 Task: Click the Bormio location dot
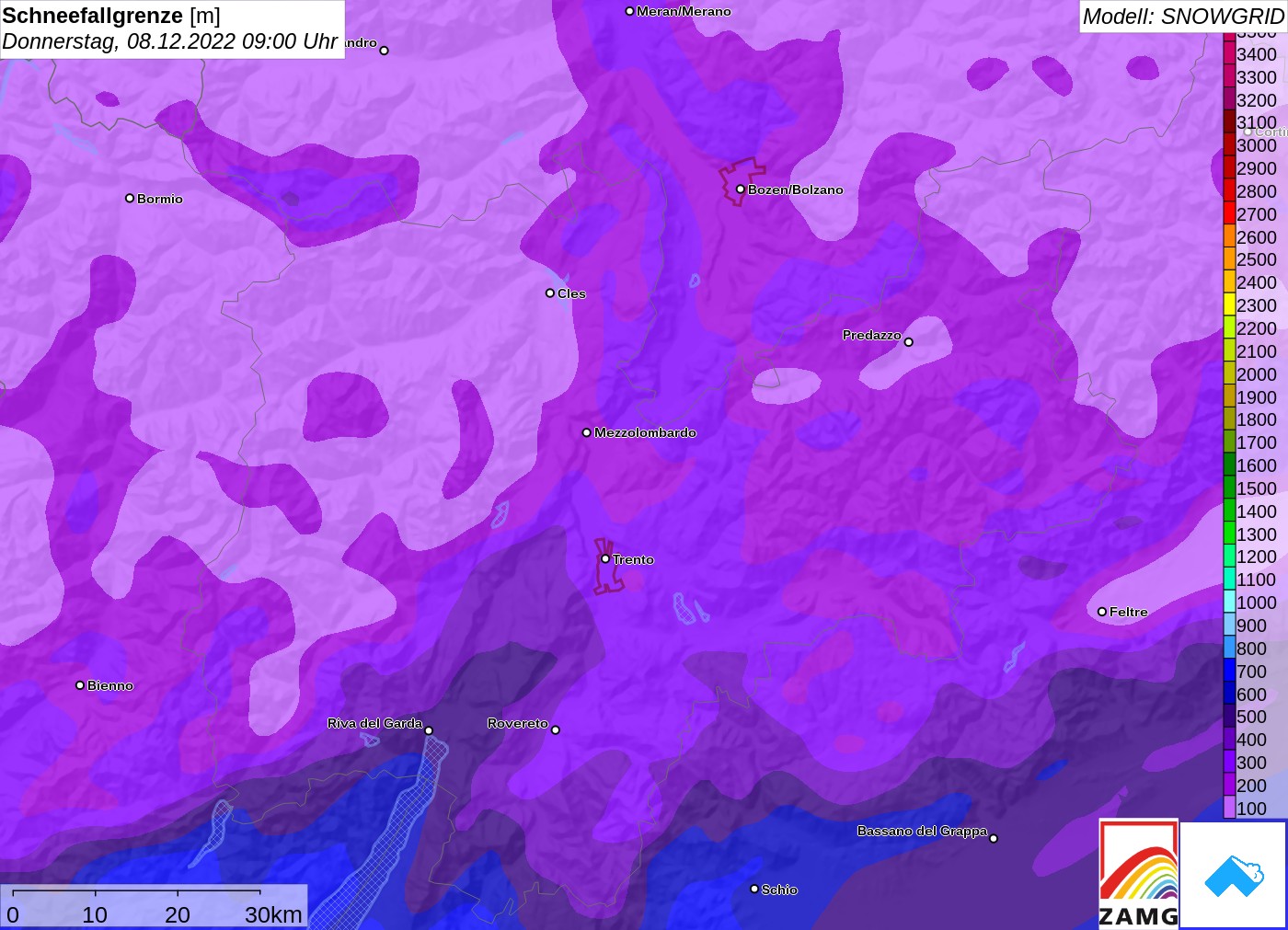click(130, 199)
